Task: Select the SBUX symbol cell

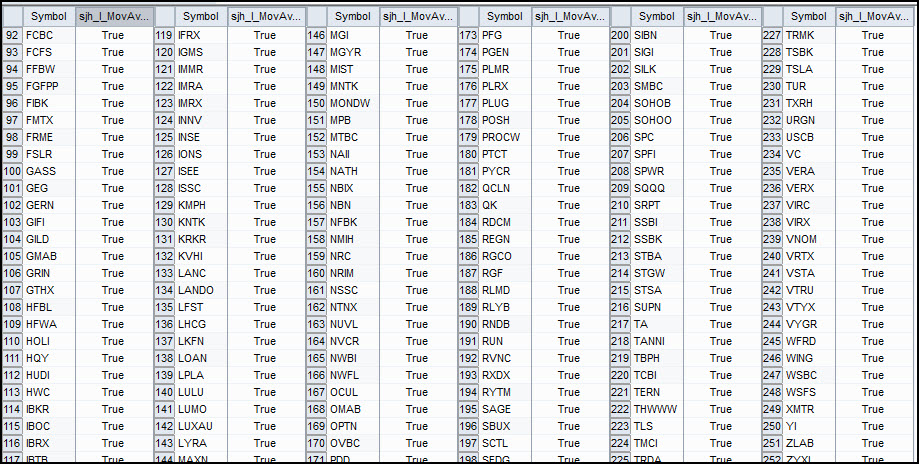Action: coord(506,426)
